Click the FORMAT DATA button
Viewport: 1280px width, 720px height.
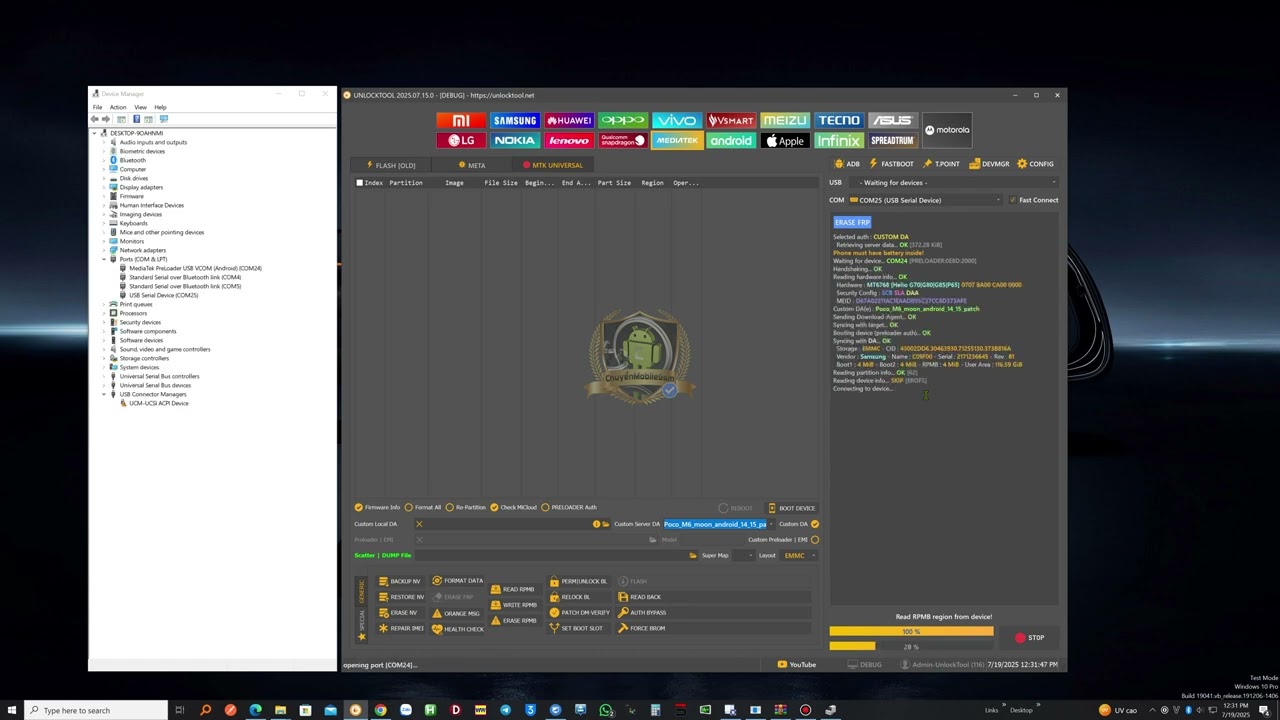[458, 581]
